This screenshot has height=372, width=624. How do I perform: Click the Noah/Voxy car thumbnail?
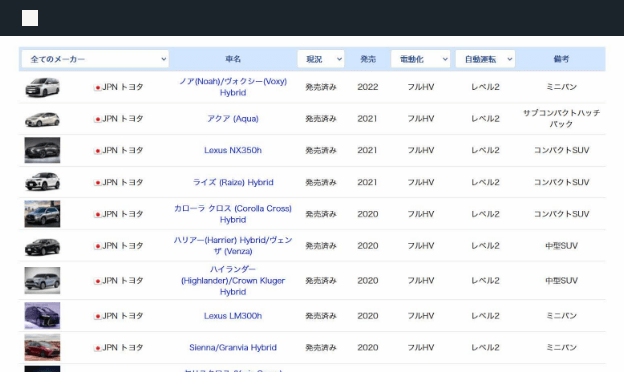point(42,87)
